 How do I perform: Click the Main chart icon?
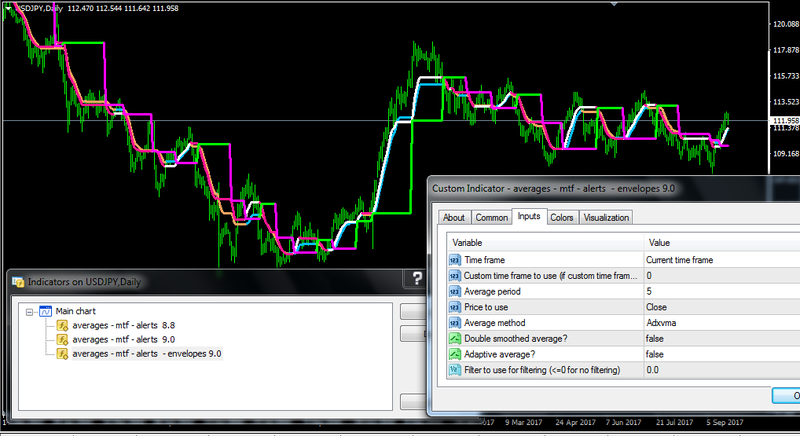tap(45, 311)
